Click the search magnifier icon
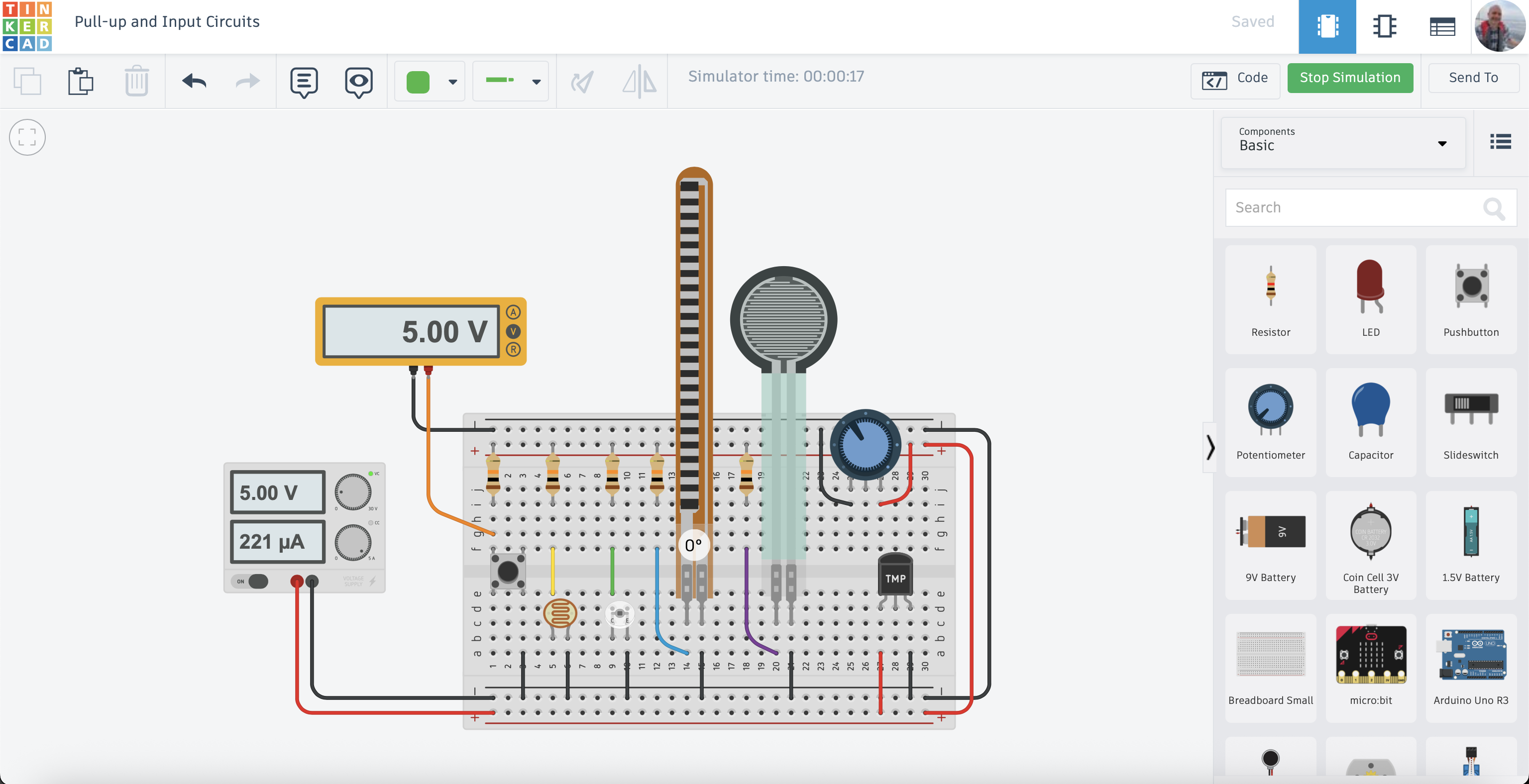Screen dimensions: 1529x784 pos(1493,208)
